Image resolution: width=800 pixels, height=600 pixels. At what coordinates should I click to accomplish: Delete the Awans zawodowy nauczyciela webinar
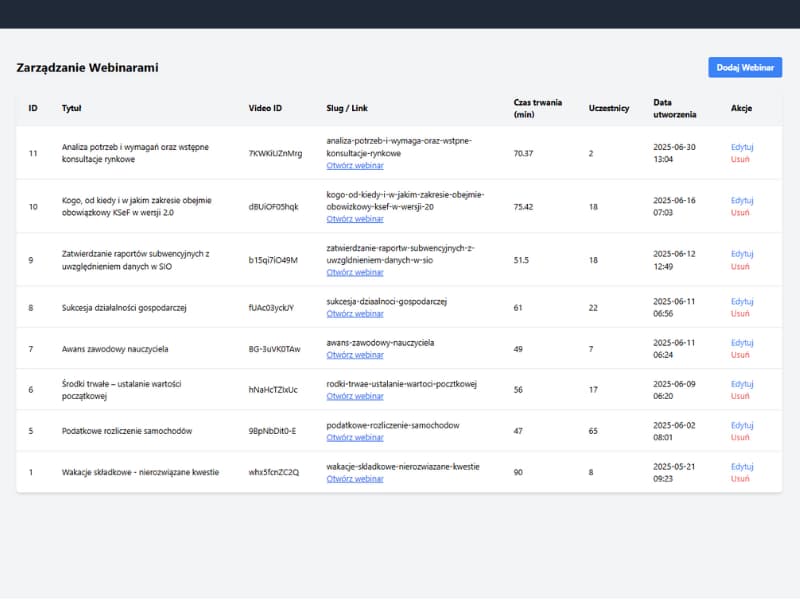[x=740, y=355]
